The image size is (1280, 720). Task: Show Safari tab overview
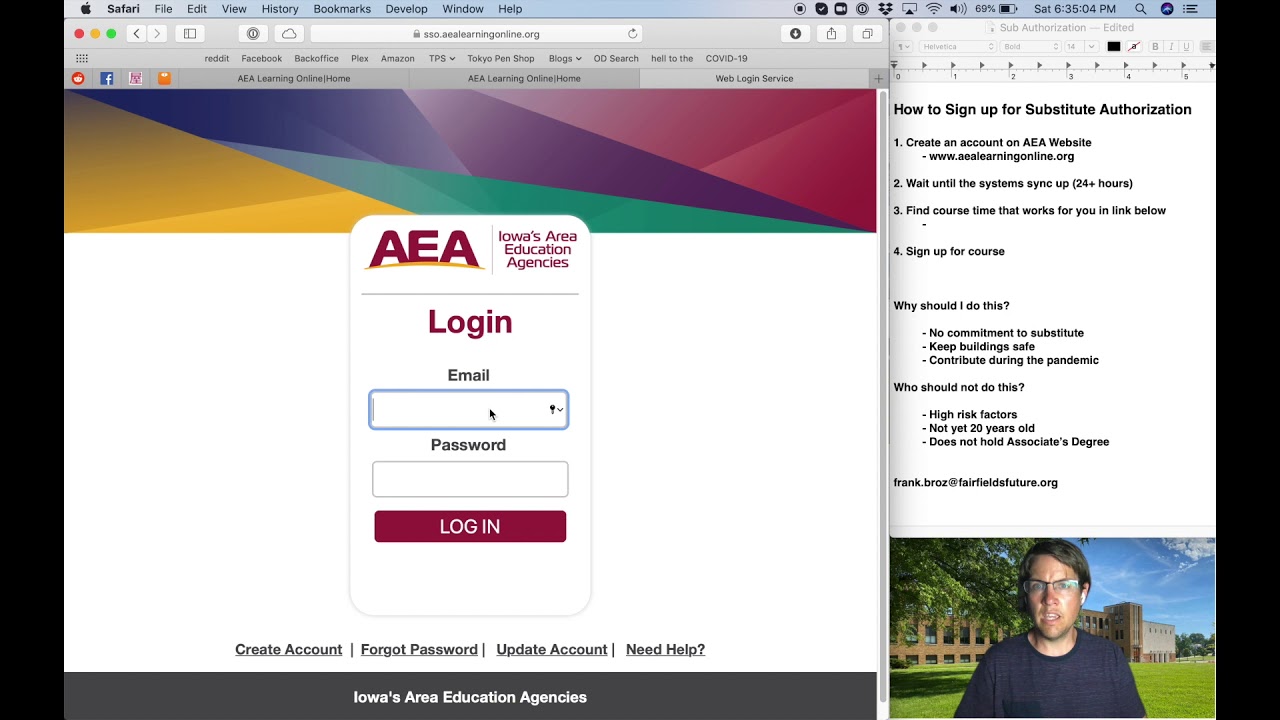coord(867,34)
